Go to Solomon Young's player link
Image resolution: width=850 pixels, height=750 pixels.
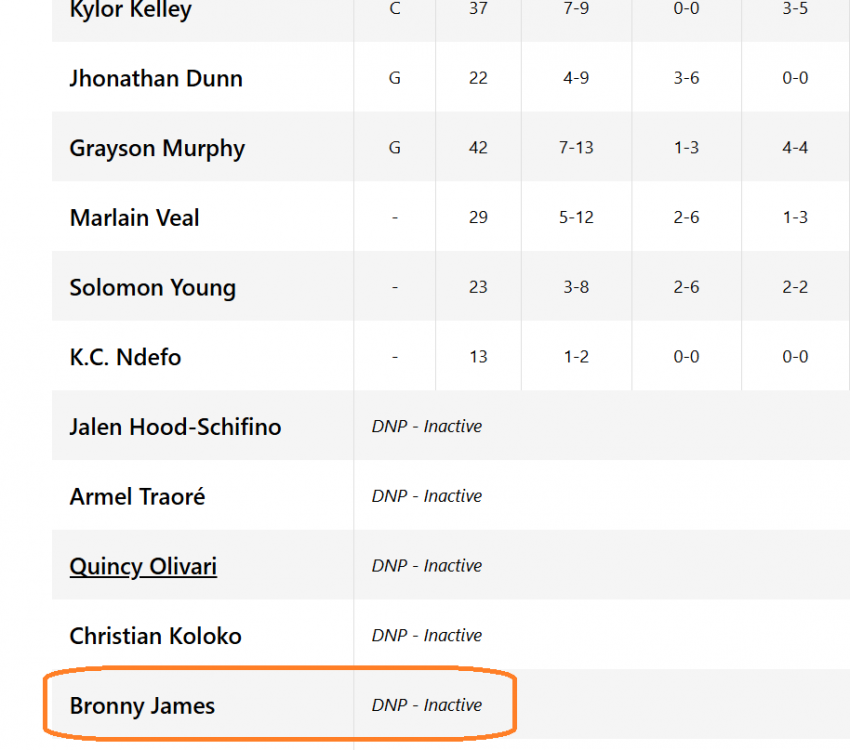pyautogui.click(x=152, y=287)
